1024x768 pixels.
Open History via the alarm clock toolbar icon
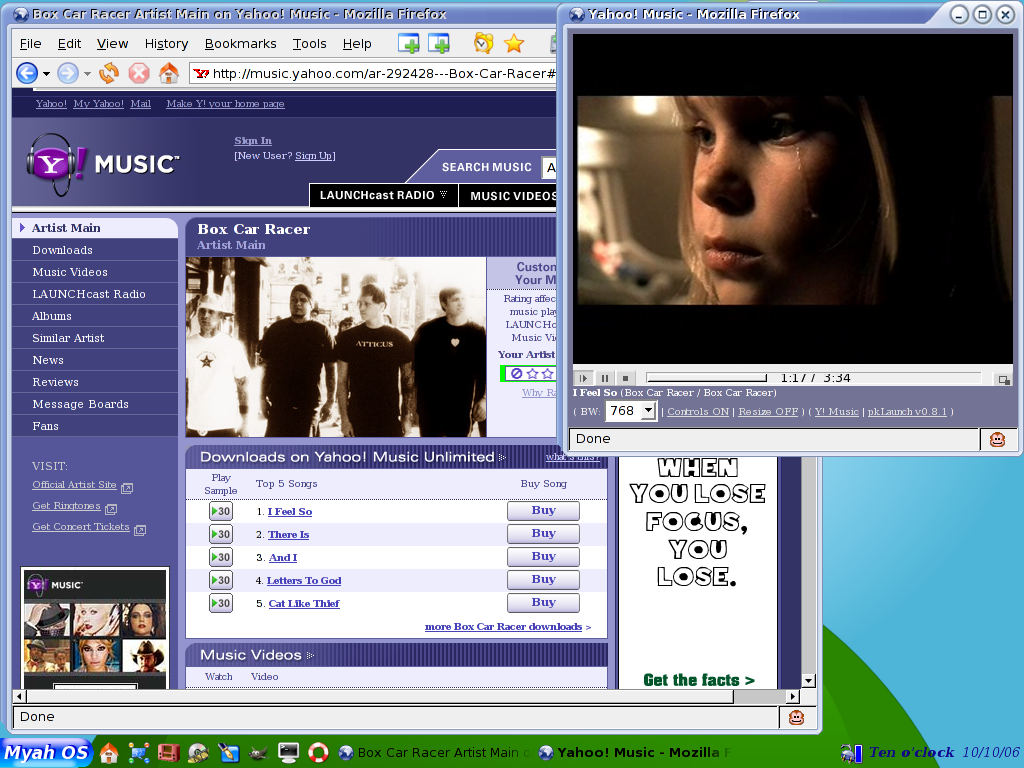click(x=483, y=43)
